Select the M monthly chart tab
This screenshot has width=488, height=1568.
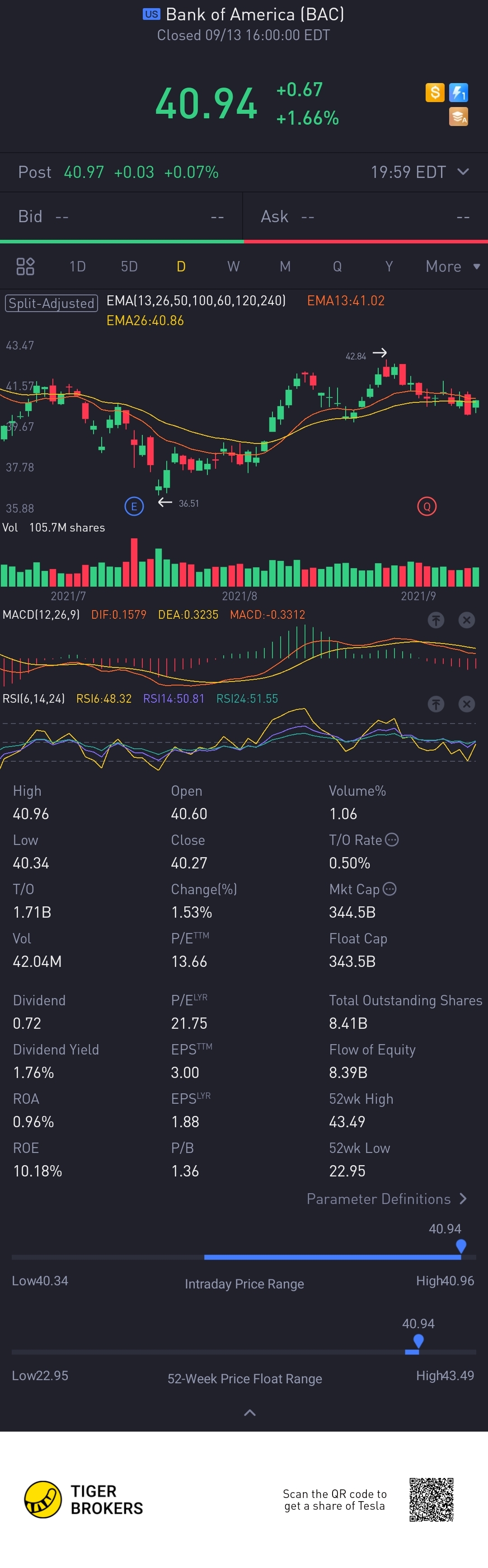(285, 266)
